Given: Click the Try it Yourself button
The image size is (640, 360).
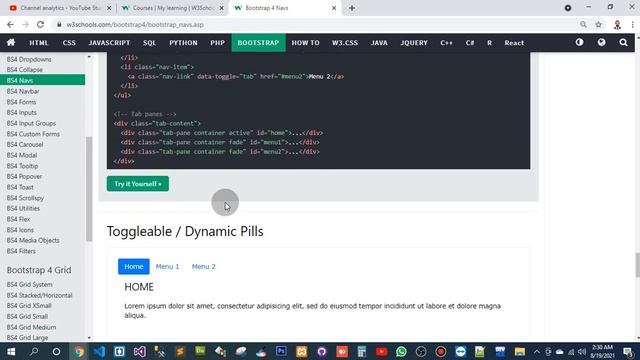Looking at the screenshot, I should tap(138, 184).
